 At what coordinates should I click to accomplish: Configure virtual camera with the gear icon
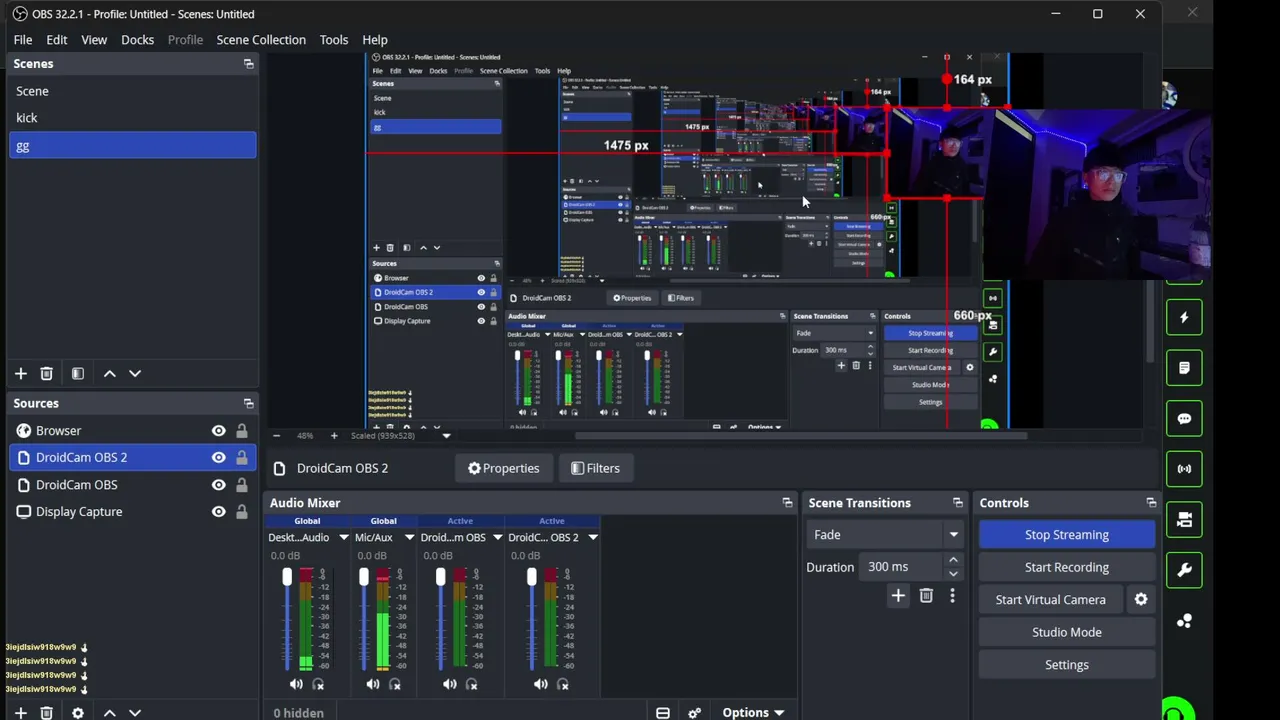coord(1141,600)
